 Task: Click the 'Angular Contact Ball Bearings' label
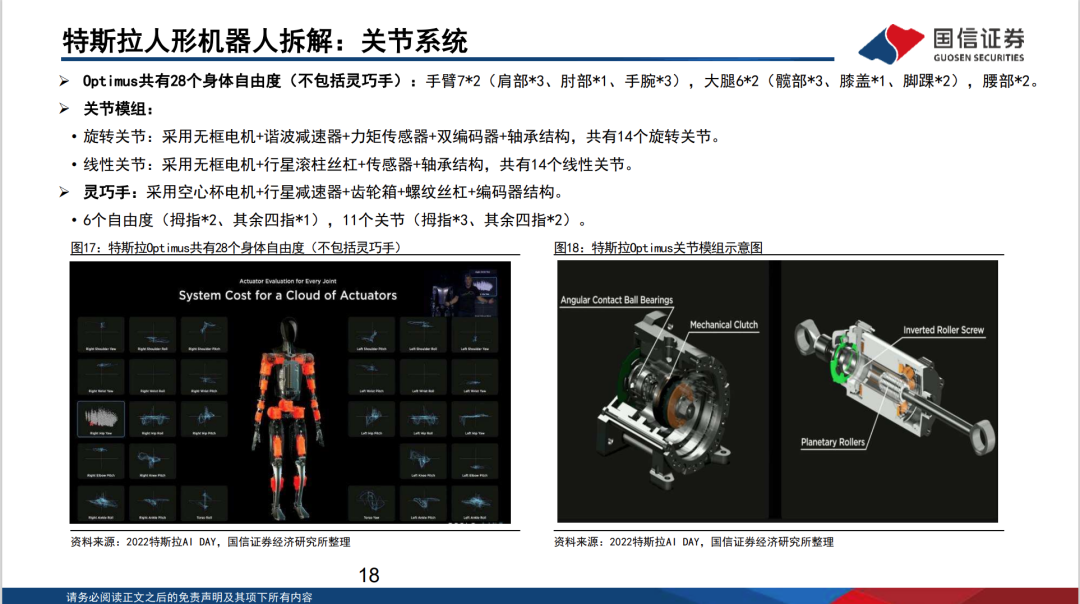point(616,300)
